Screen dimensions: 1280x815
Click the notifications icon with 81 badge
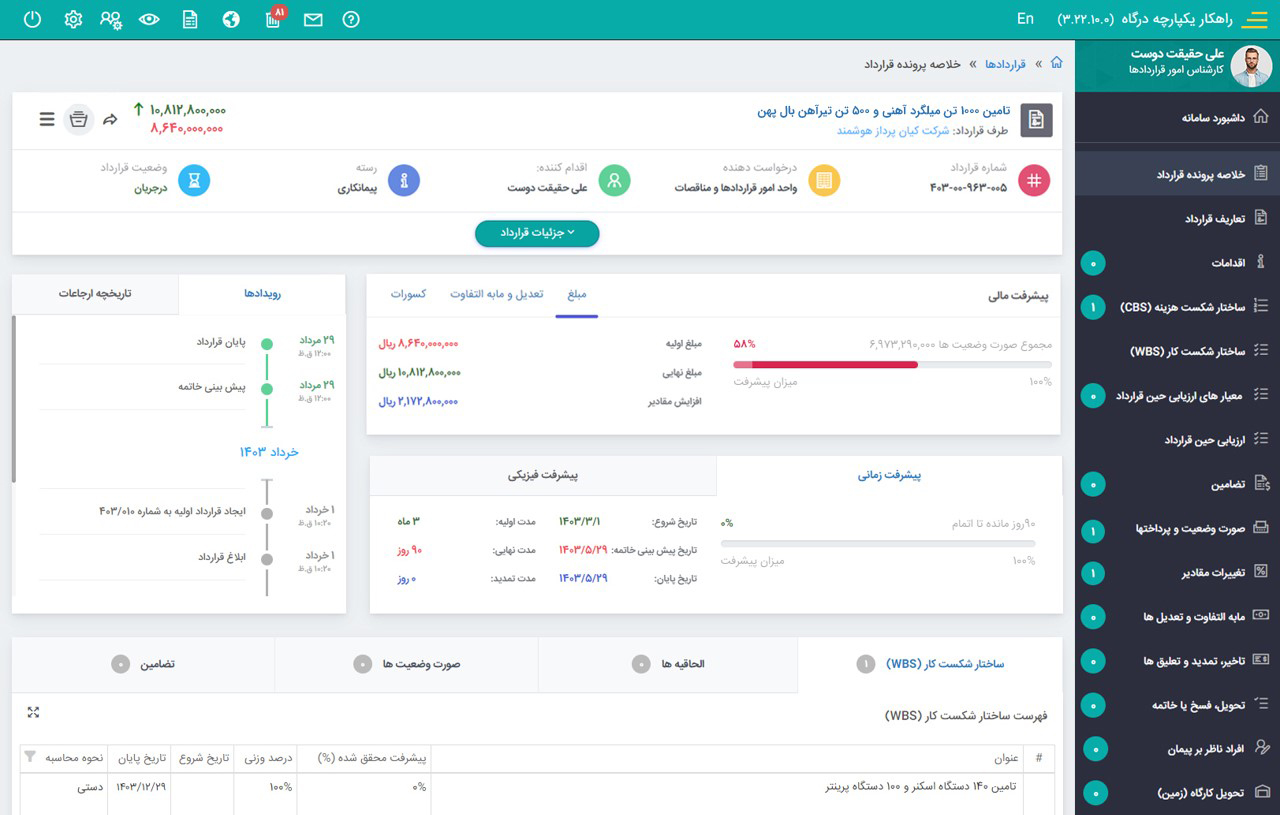(x=273, y=19)
